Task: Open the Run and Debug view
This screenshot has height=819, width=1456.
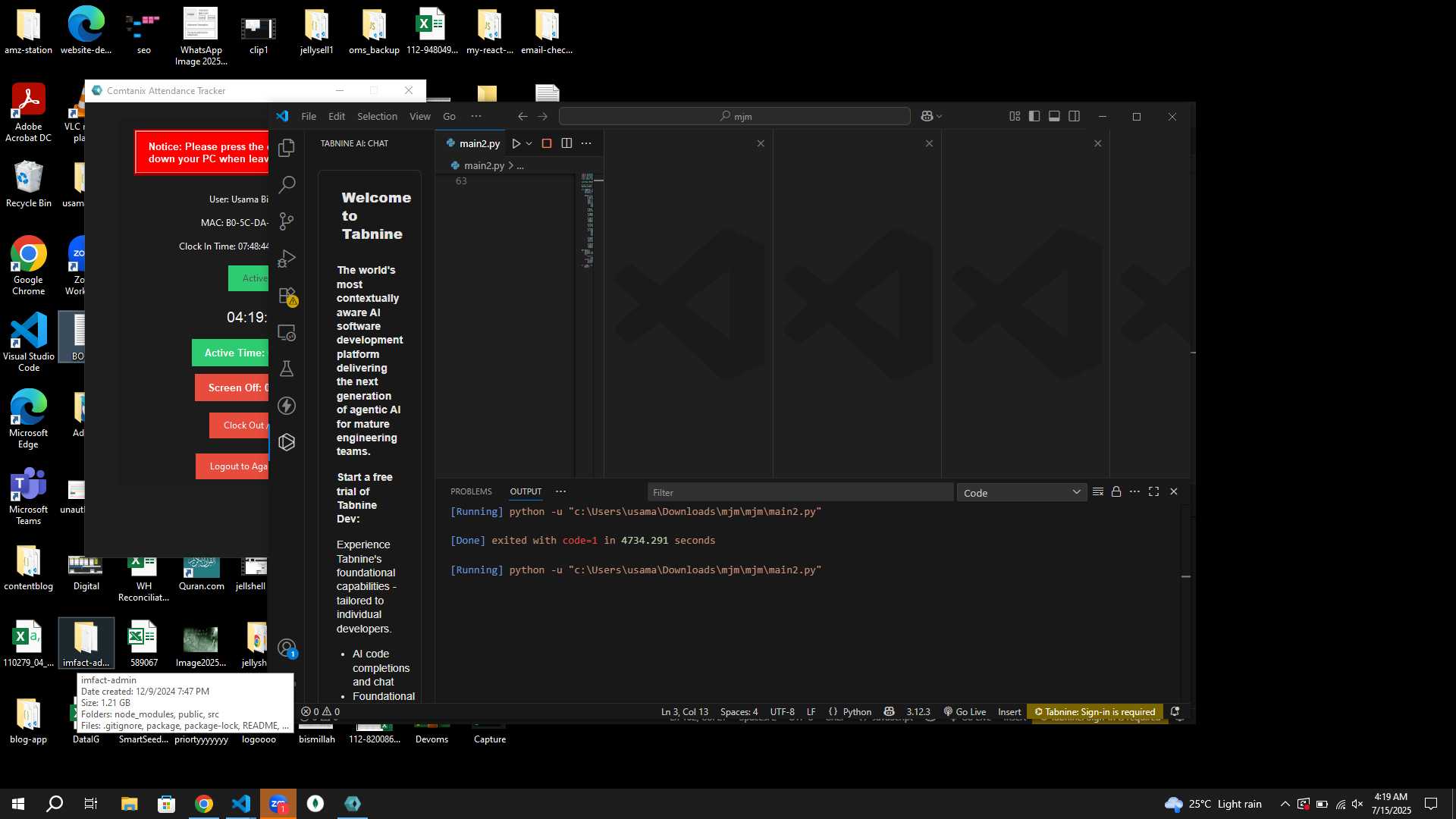Action: coord(287,259)
